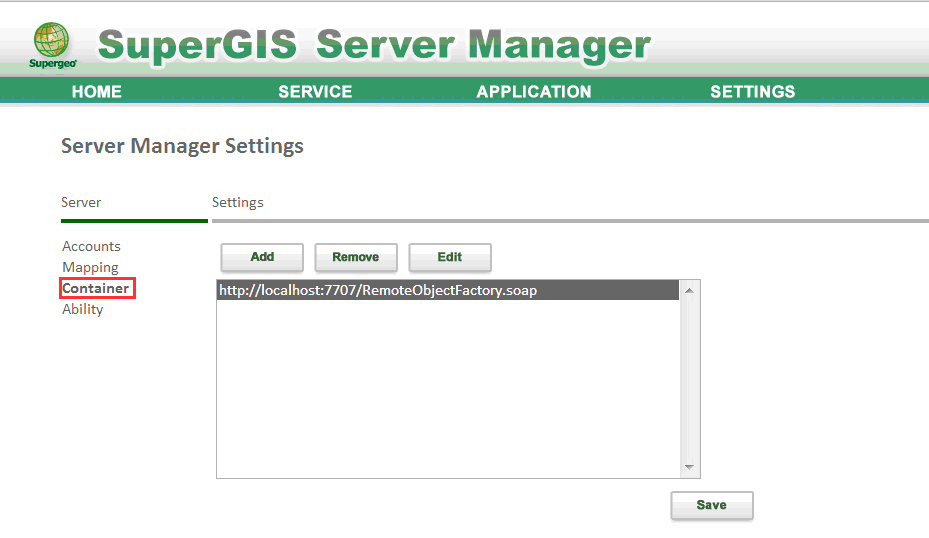Open the APPLICATION navigation menu
The height and width of the screenshot is (538, 929).
[534, 91]
